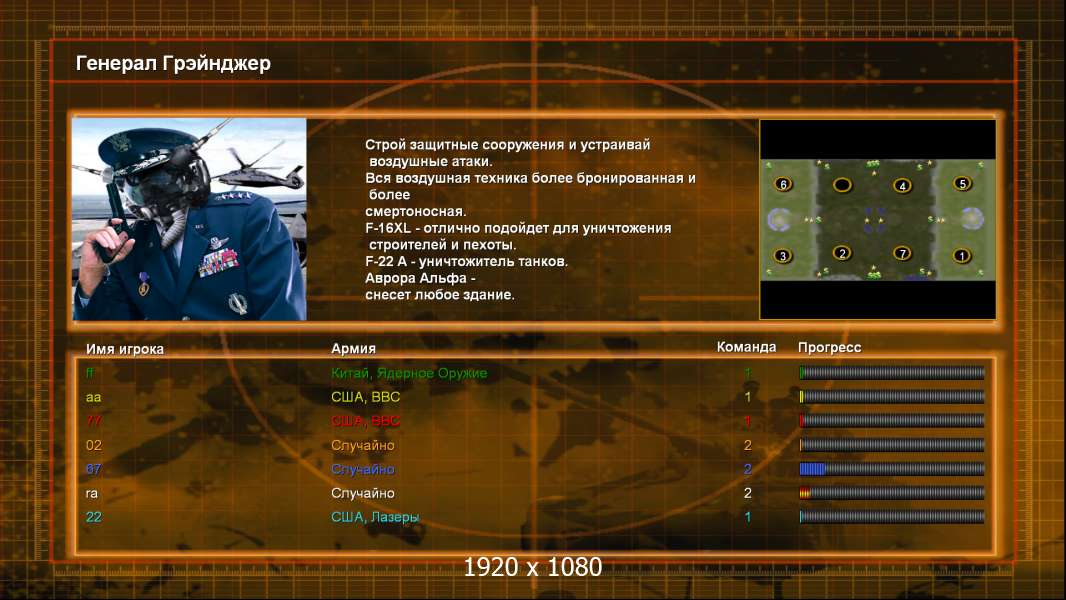Viewport: 1066px width, 600px height.
Task: Select player name "ff" in the list
Action: coord(90,373)
